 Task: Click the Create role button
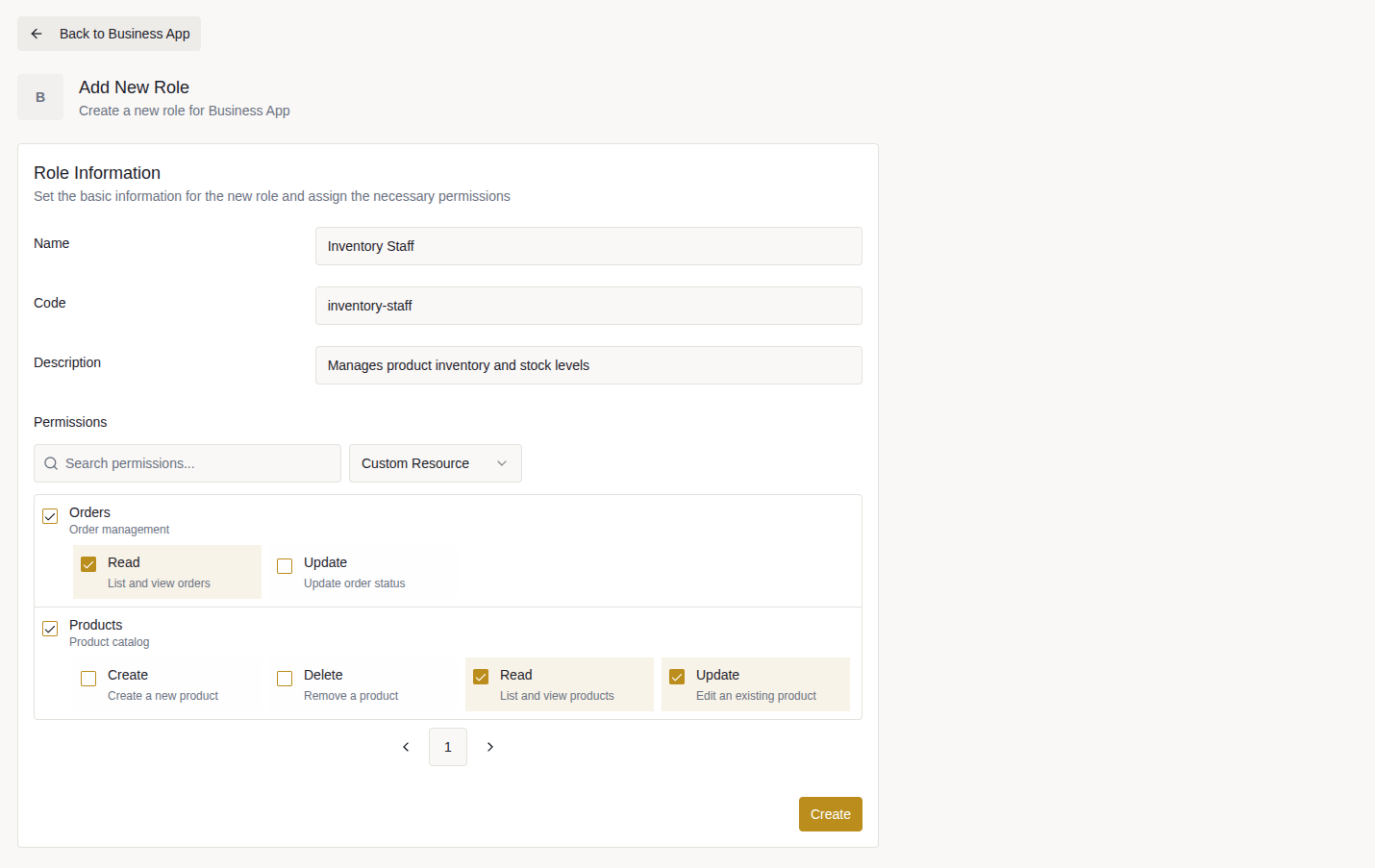click(831, 814)
